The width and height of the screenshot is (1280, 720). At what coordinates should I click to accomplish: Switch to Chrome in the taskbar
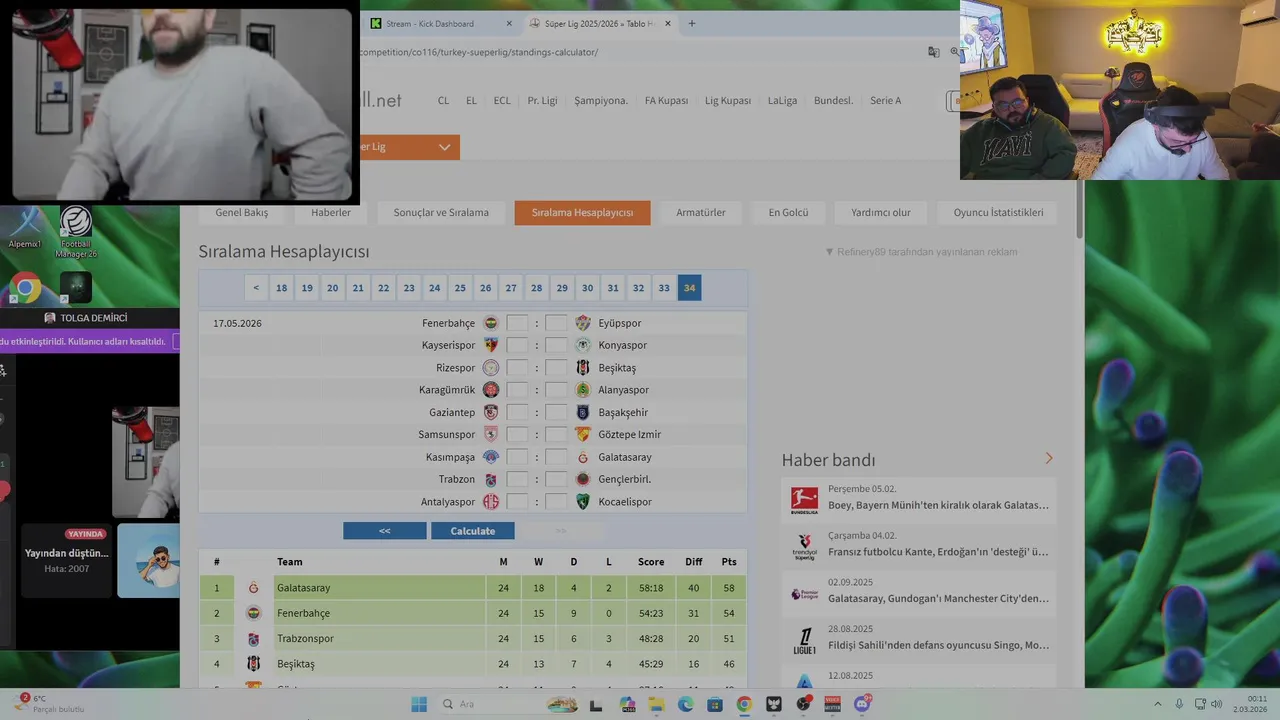pyautogui.click(x=744, y=704)
